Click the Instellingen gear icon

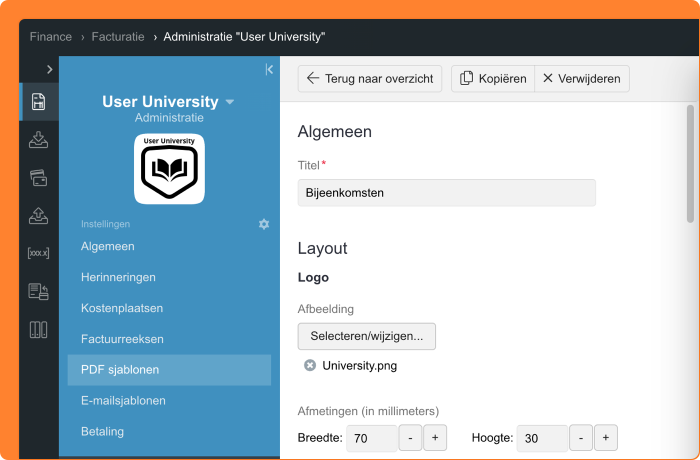pyautogui.click(x=264, y=224)
